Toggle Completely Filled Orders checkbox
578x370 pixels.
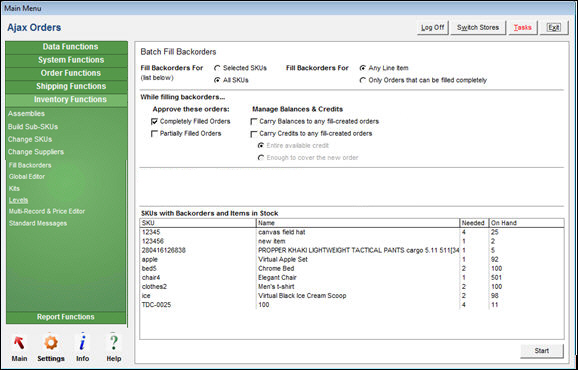tap(154, 122)
